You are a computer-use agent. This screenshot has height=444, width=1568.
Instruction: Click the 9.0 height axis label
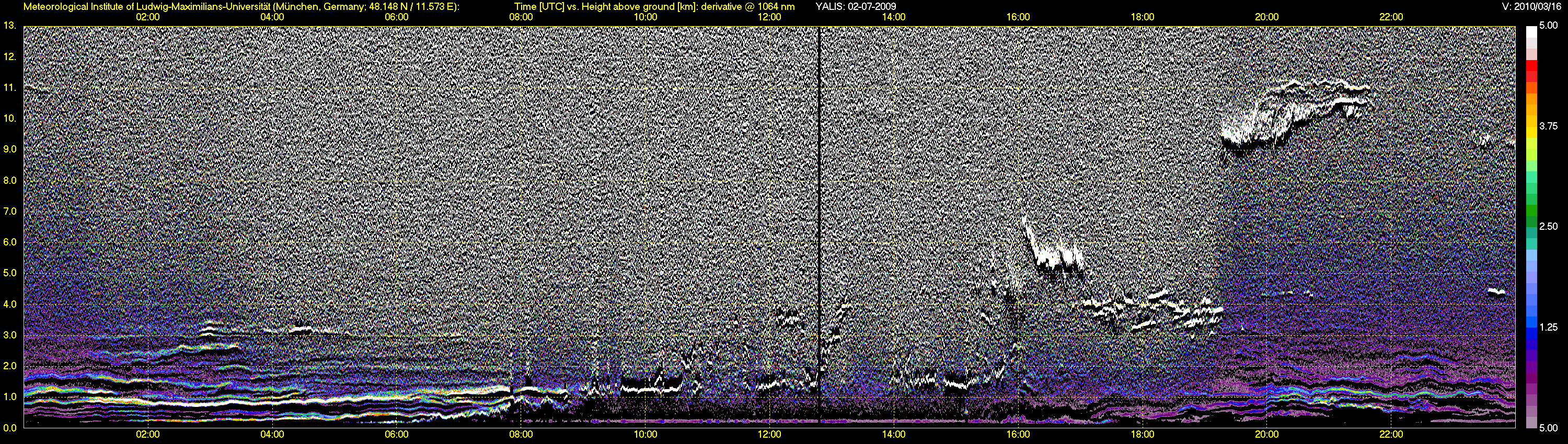click(10, 149)
